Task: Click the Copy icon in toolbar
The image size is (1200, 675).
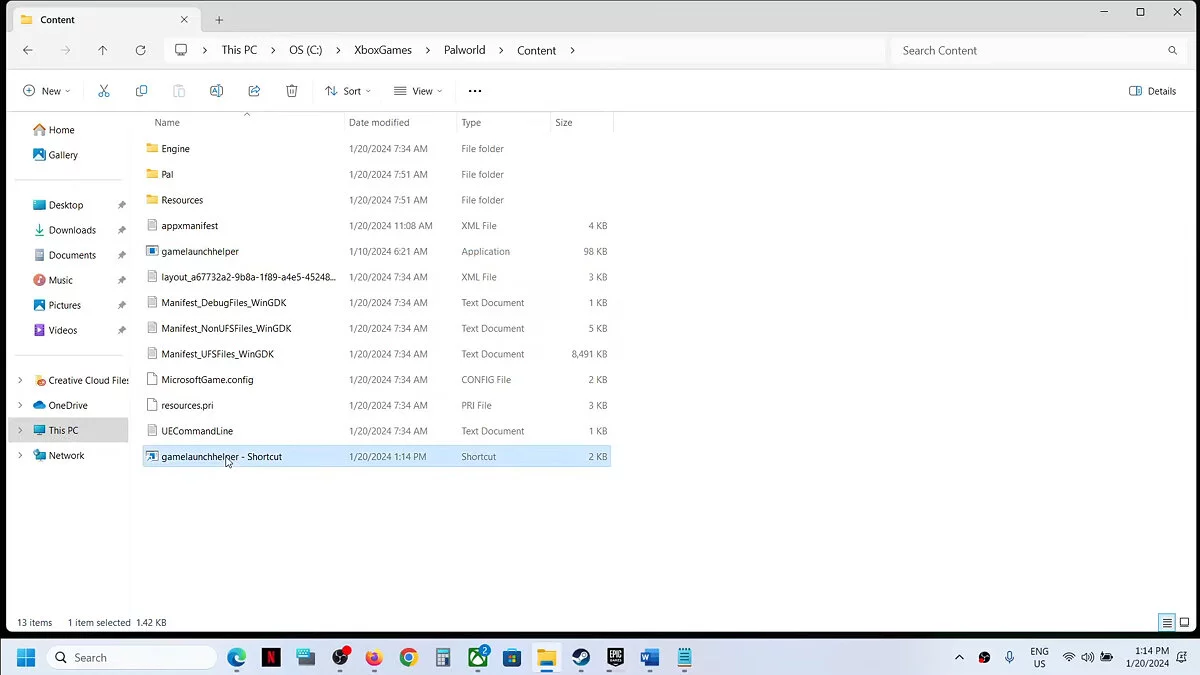Action: 141,91
